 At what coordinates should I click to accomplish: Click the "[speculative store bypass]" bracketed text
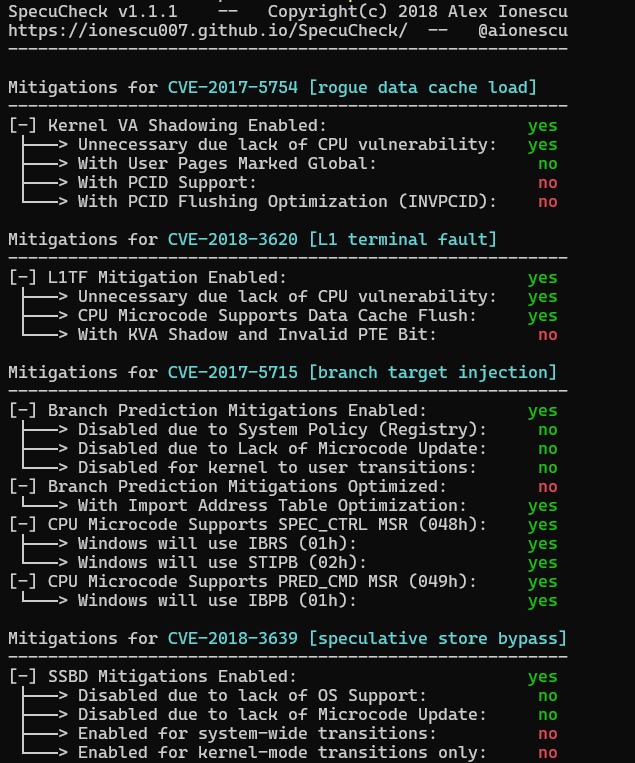437,639
